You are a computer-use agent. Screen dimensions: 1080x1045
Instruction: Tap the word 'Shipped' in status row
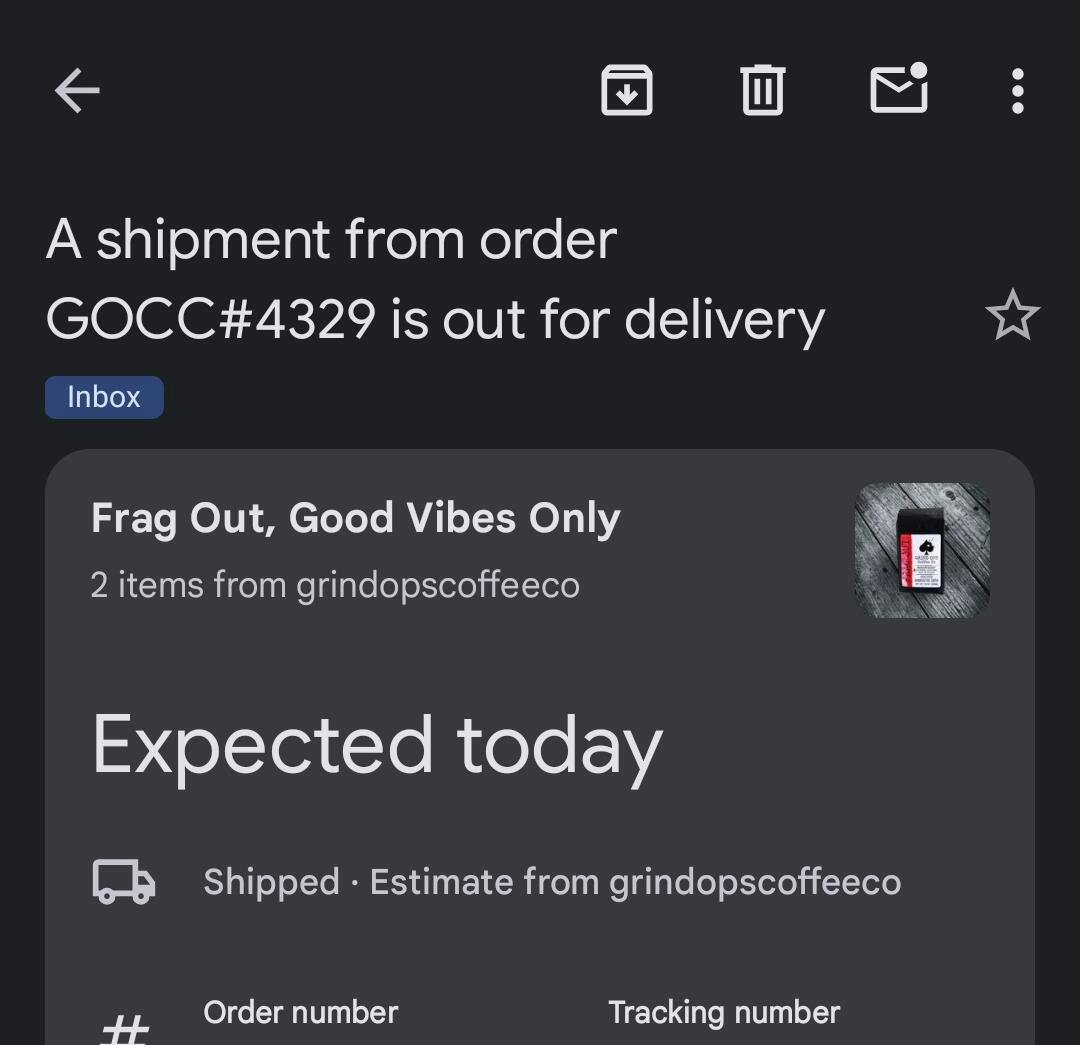point(271,882)
